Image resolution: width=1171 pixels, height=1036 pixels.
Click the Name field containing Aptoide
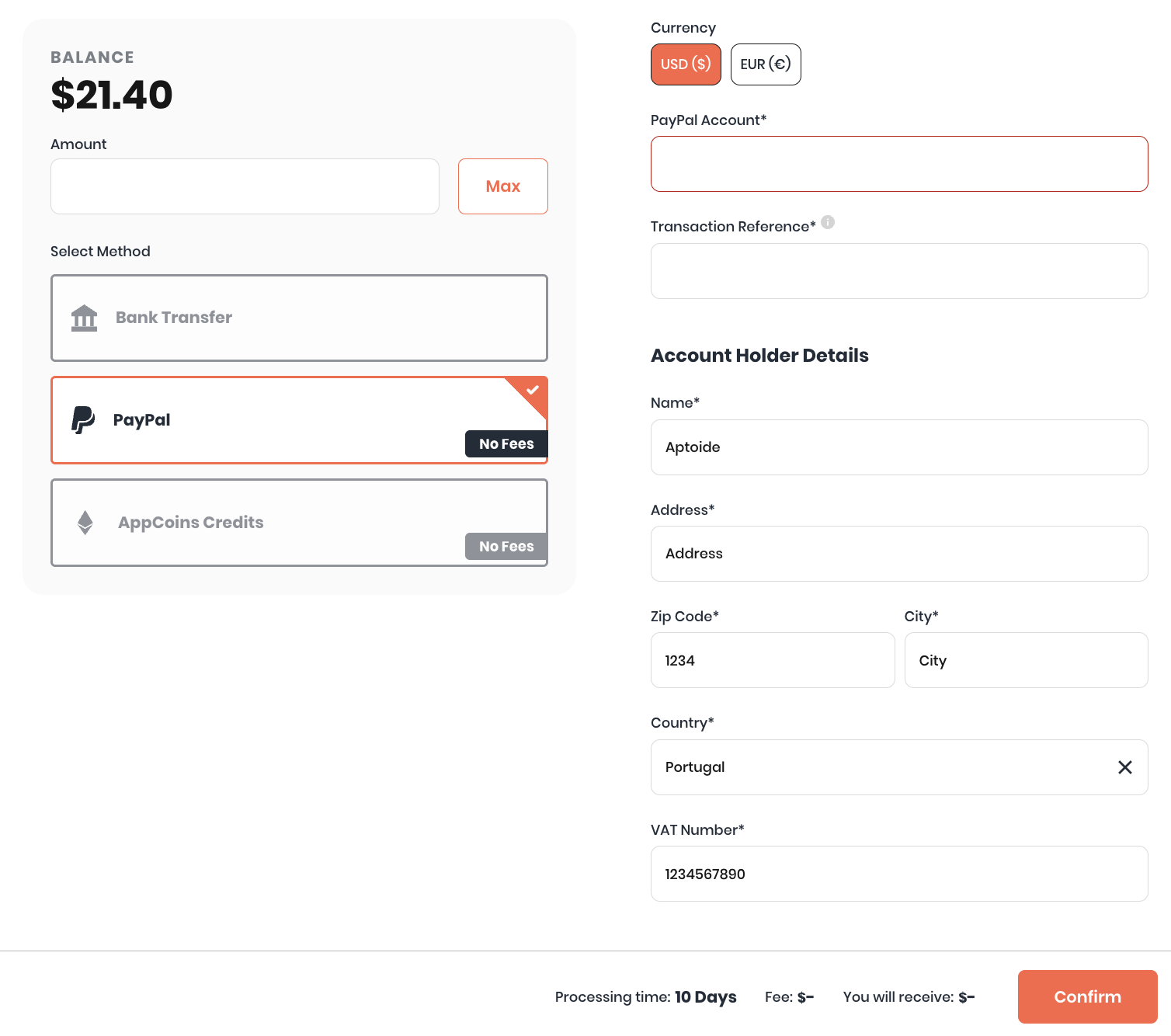[x=899, y=447]
